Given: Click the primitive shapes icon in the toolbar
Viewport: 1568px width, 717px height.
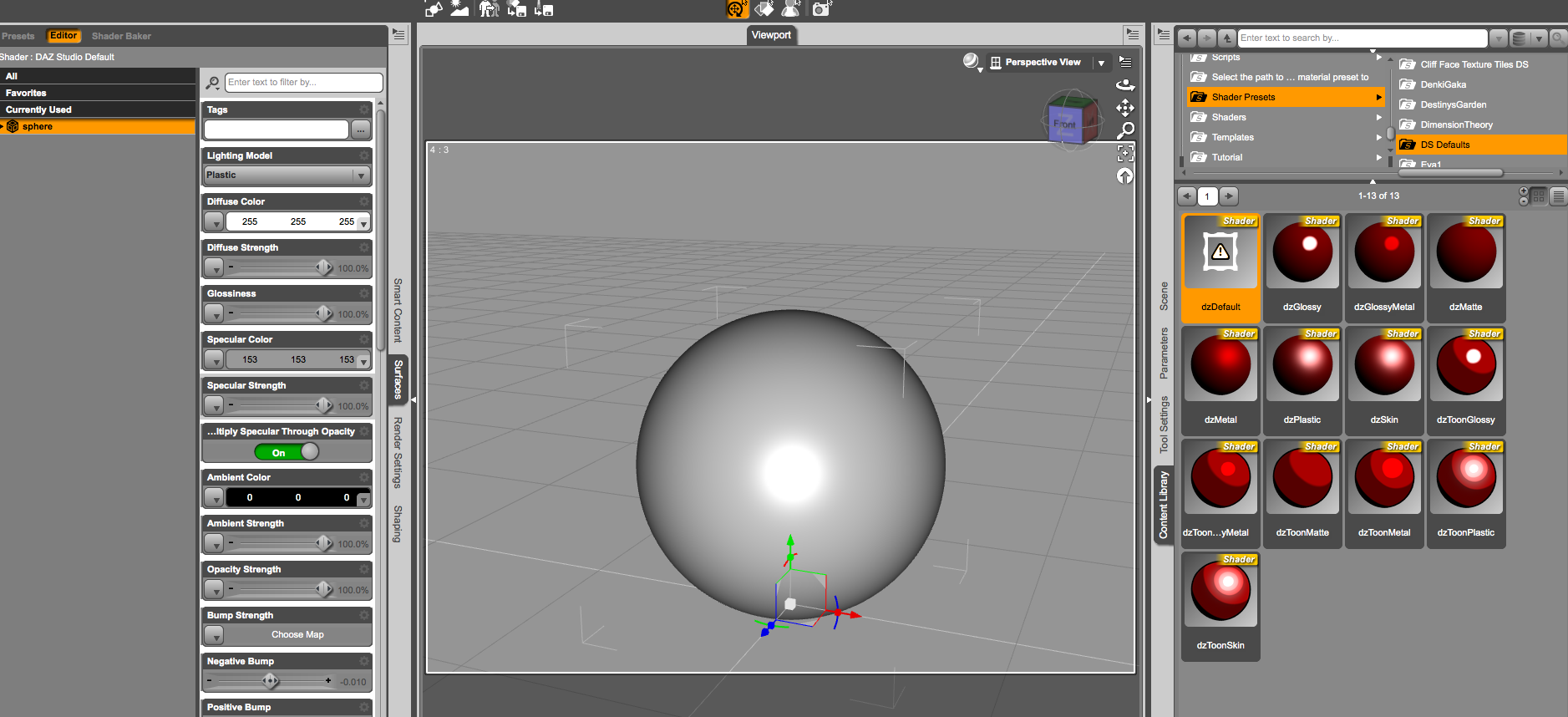Looking at the screenshot, I should (434, 8).
